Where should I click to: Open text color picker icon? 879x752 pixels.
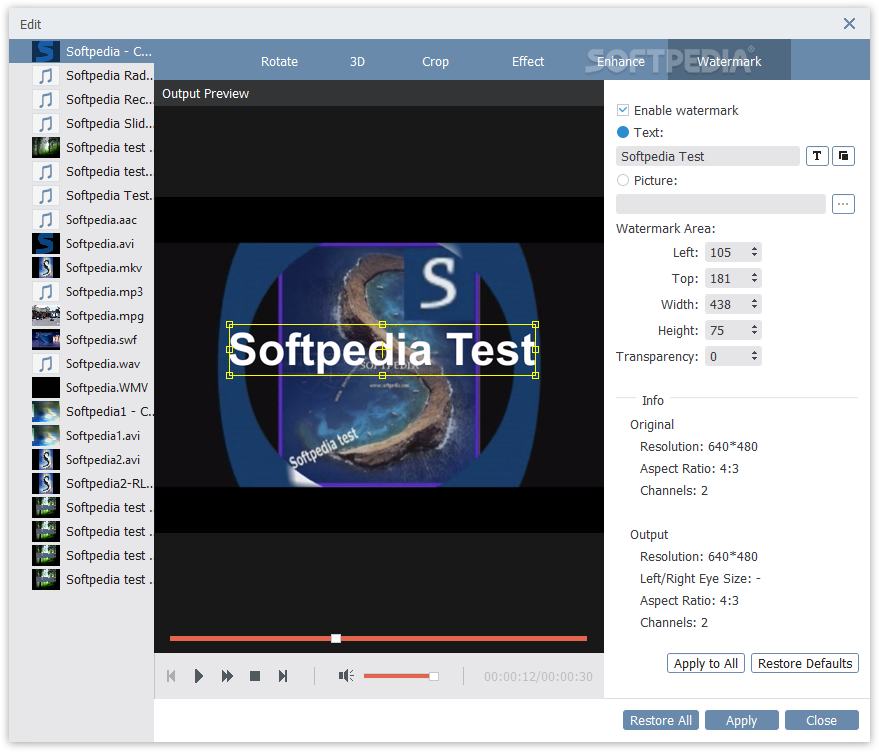click(x=843, y=156)
